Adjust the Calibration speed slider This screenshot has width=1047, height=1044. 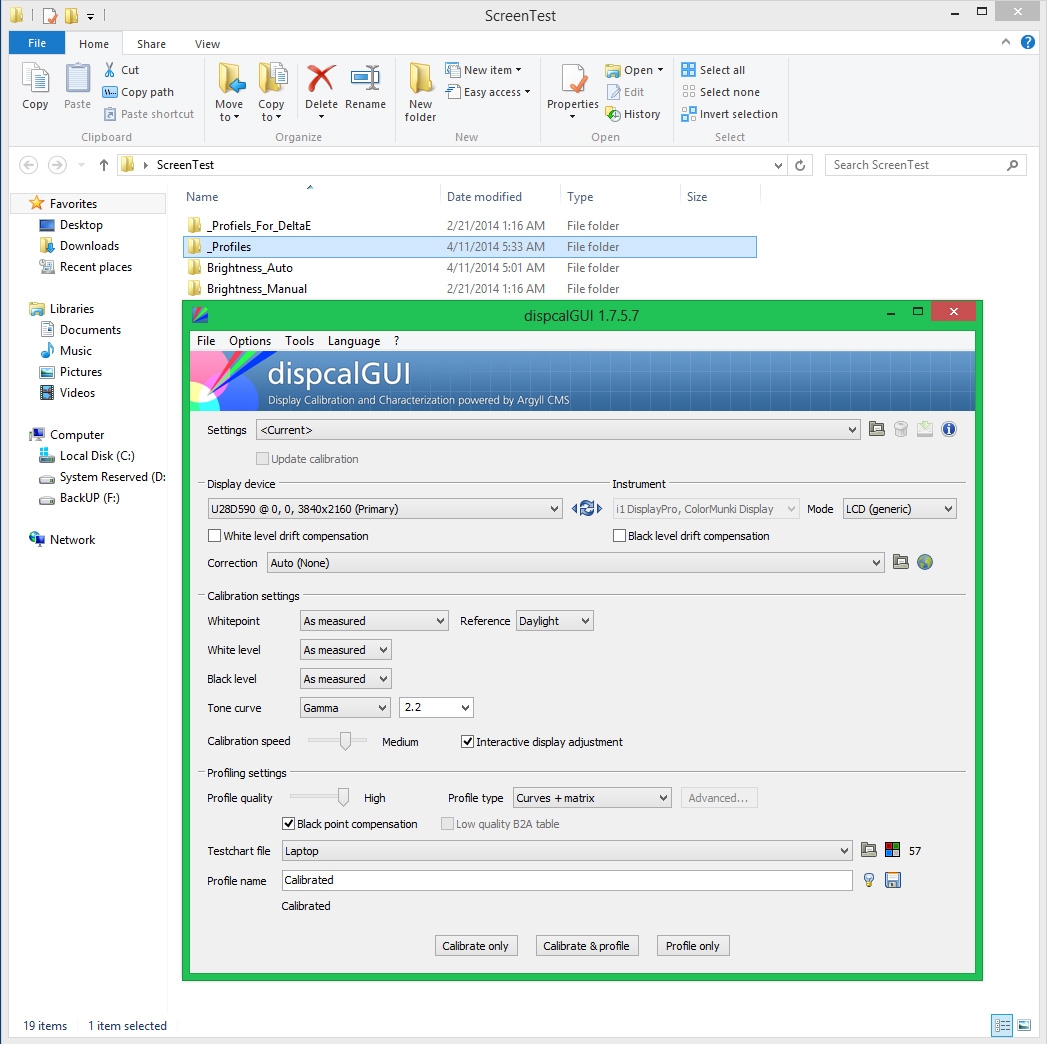click(345, 741)
